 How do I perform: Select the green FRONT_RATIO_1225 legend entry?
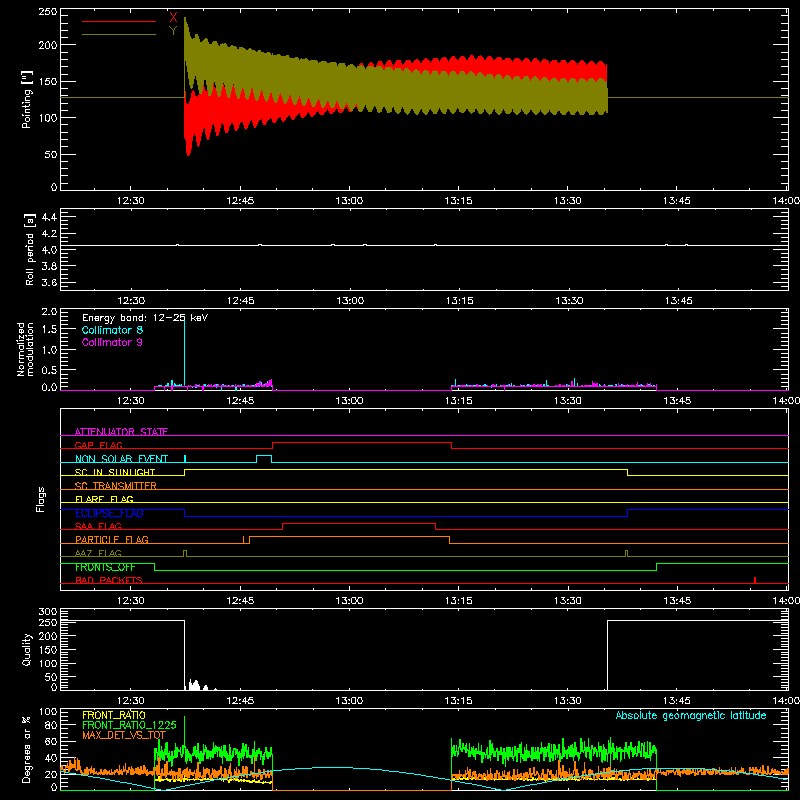129,725
